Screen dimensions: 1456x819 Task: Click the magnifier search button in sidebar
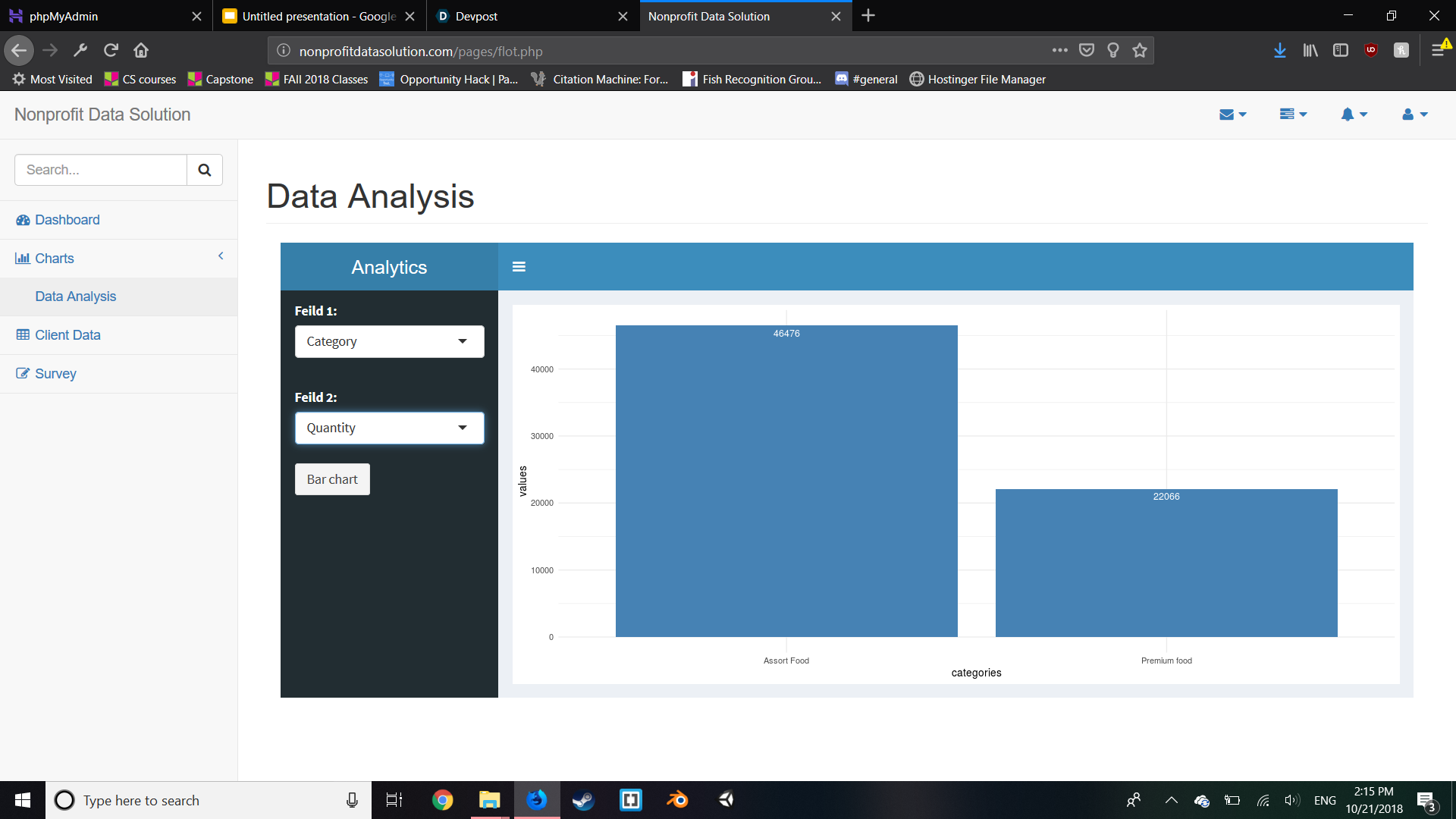[x=204, y=170]
